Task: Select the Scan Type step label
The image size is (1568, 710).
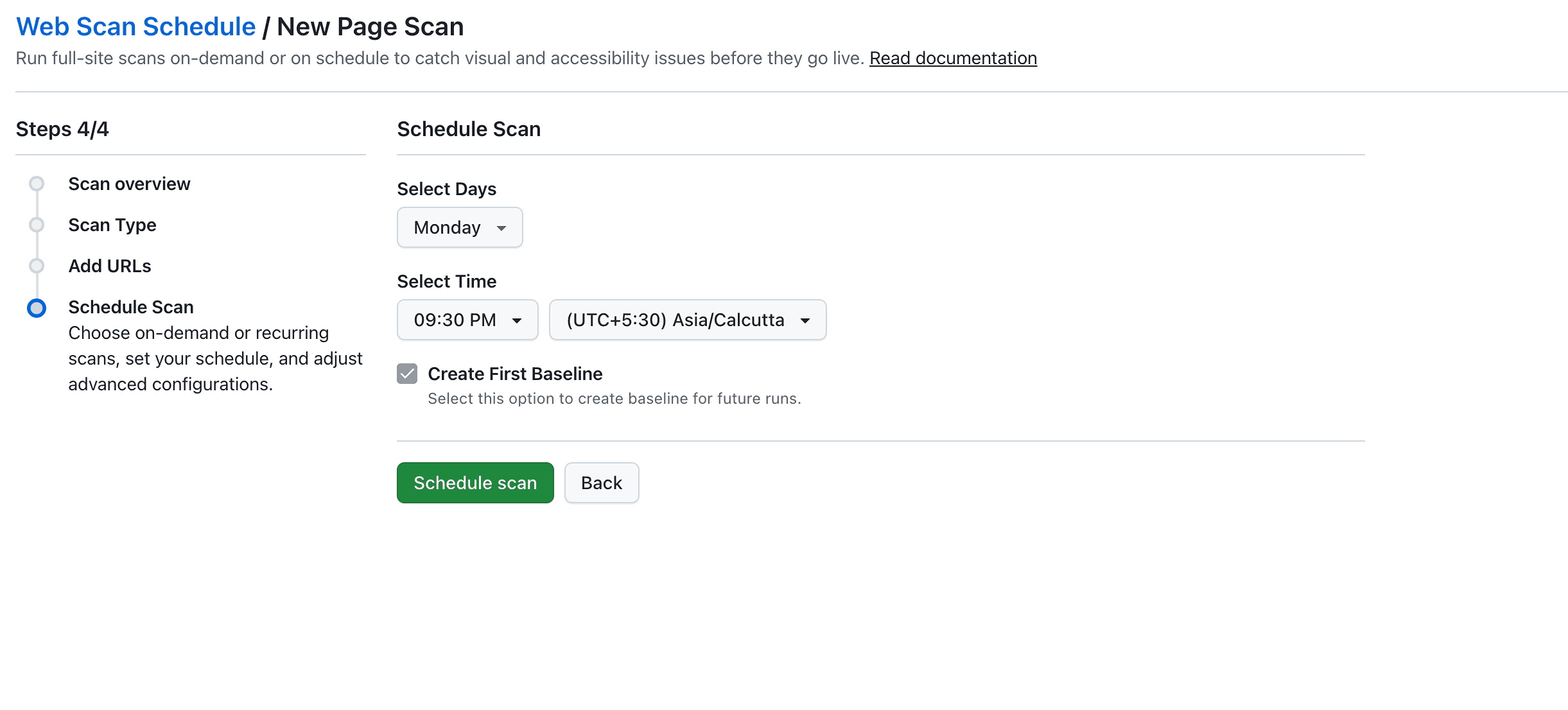Action: 112,225
